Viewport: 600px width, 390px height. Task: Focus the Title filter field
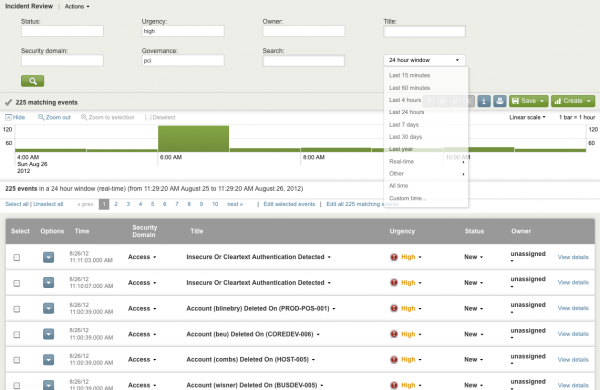tap(424, 31)
